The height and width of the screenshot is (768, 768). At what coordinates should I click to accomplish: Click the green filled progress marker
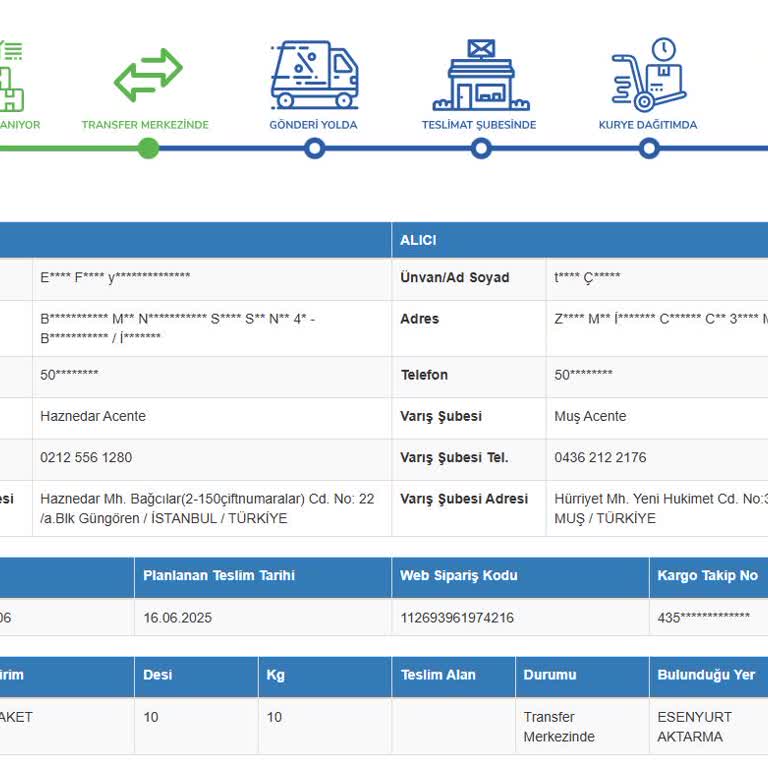148,148
